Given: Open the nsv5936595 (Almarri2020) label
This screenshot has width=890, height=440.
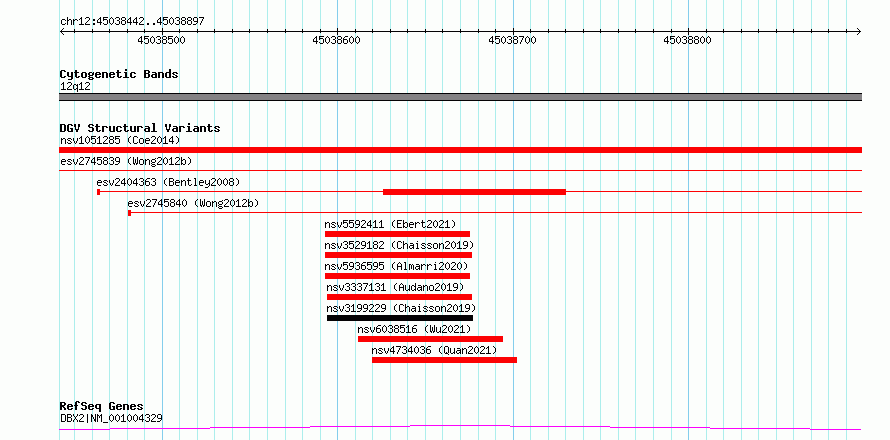Looking at the screenshot, I should (x=396, y=266).
